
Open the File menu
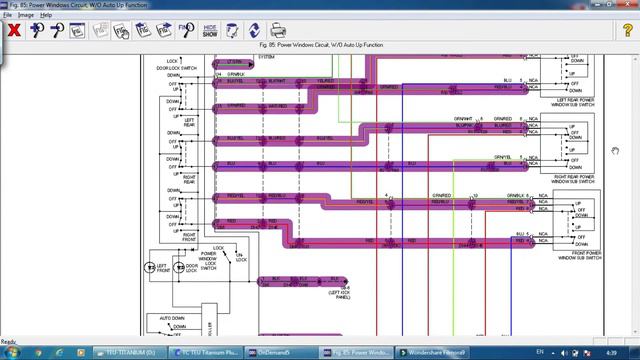(7, 15)
